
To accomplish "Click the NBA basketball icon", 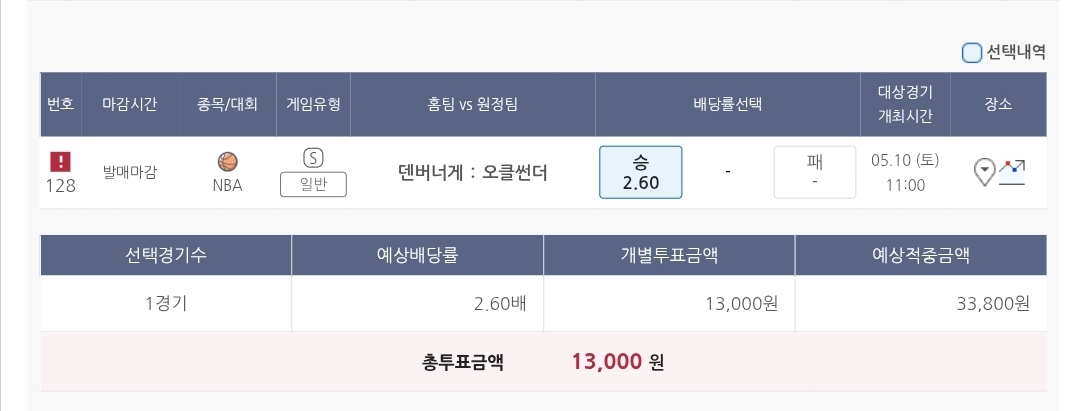I will pos(228,161).
